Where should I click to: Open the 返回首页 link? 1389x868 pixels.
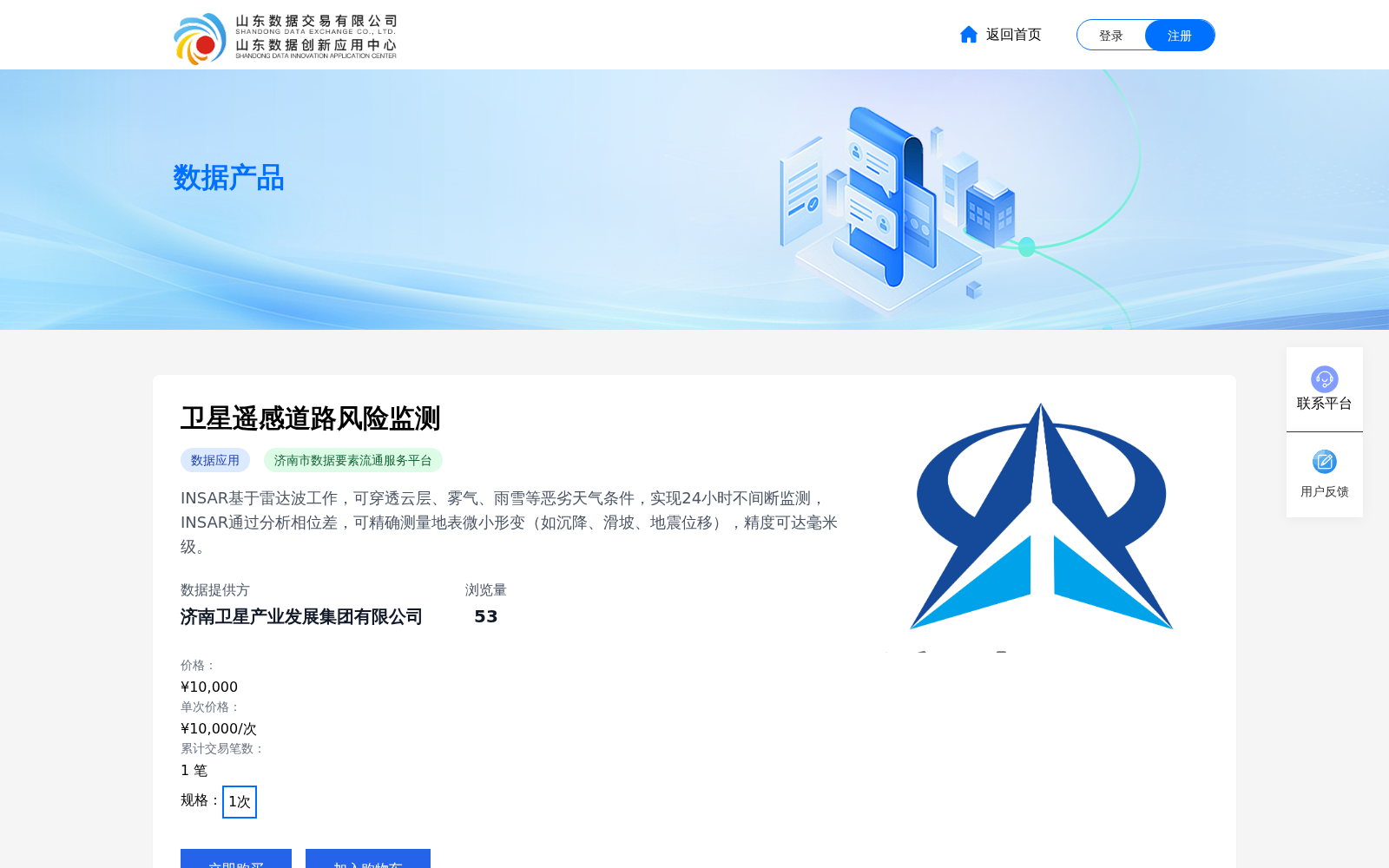[1013, 35]
